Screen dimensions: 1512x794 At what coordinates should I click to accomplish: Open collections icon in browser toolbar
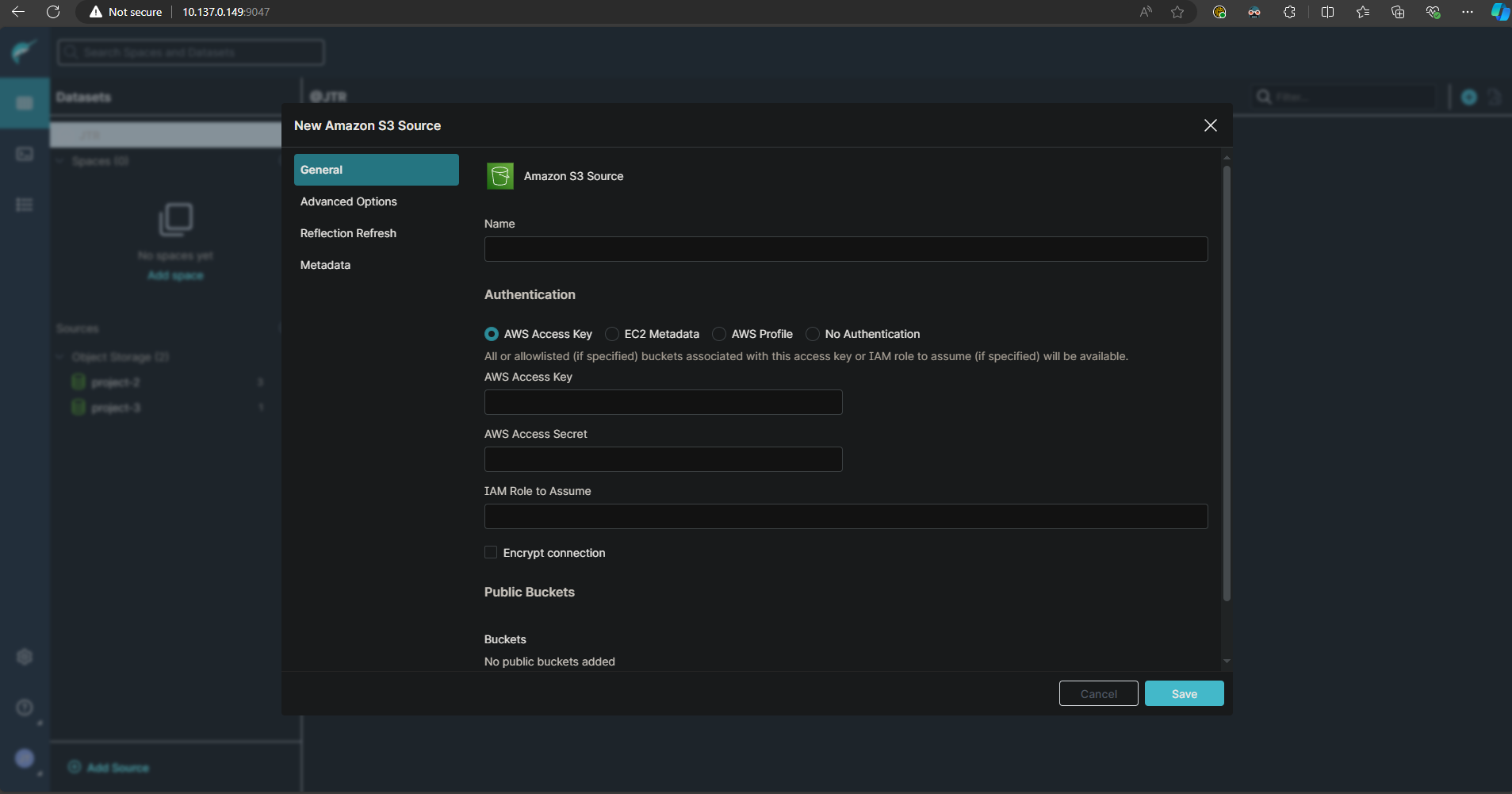pos(1398,12)
